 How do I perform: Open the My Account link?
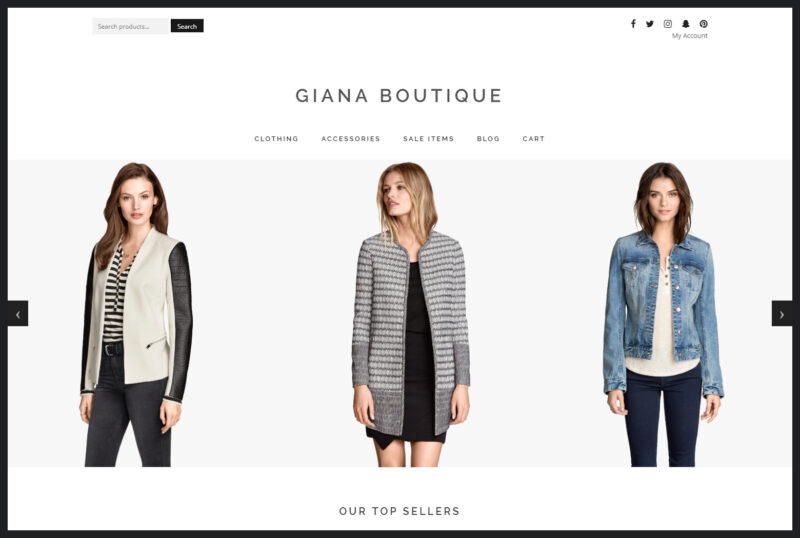pyautogui.click(x=689, y=36)
